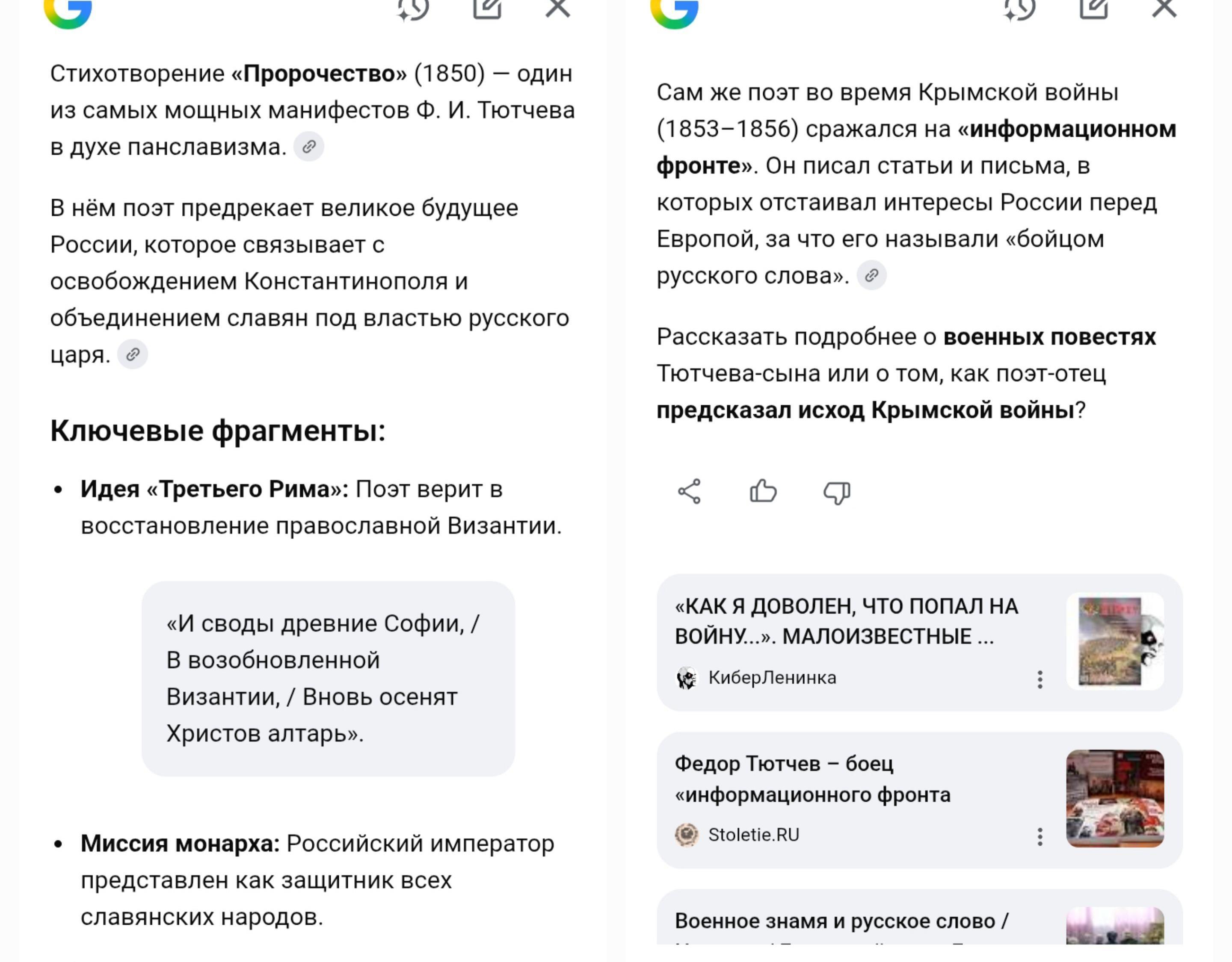1232x962 pixels.
Task: Click the КиберЛенинка article thumbnail image
Action: [1115, 642]
